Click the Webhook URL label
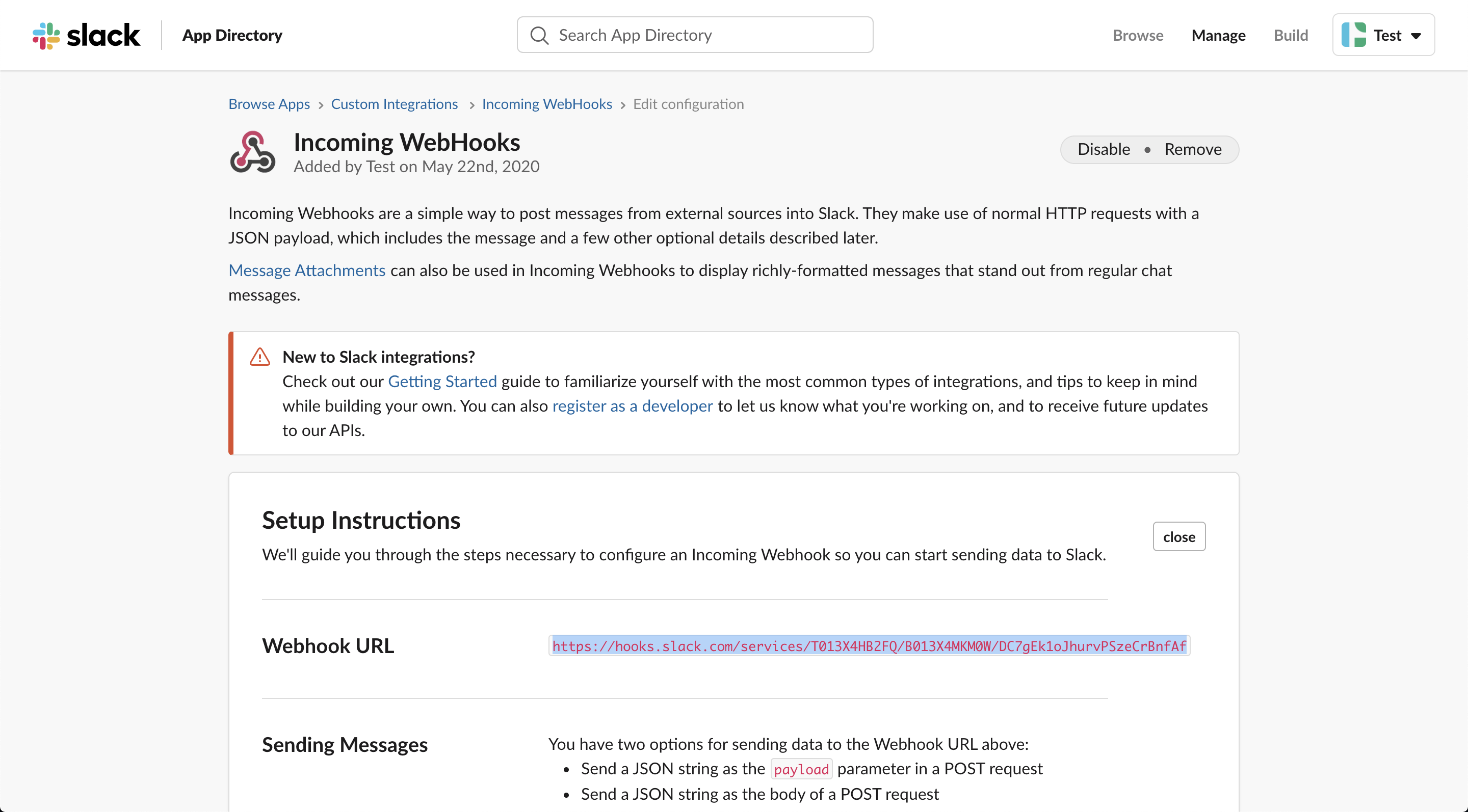This screenshot has height=812, width=1468. coord(328,646)
